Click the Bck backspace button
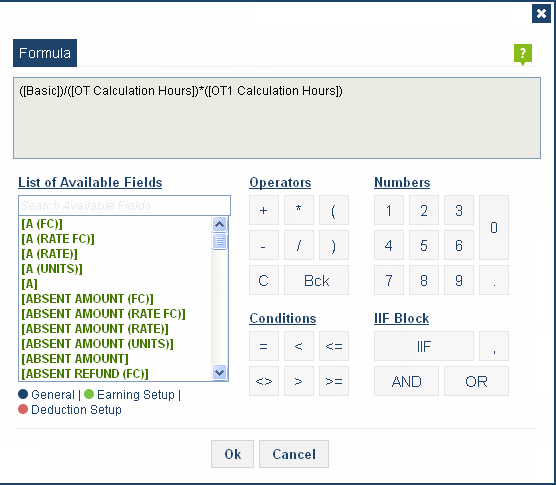The width and height of the screenshot is (556, 485). [316, 280]
